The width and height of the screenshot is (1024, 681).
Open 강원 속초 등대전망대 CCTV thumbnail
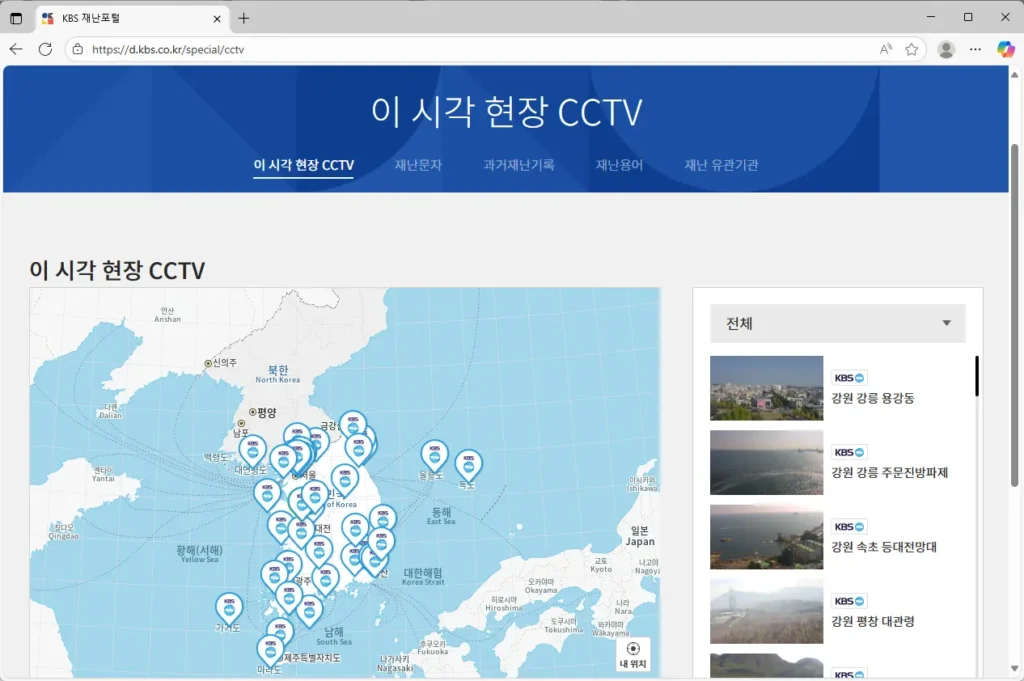click(x=767, y=537)
